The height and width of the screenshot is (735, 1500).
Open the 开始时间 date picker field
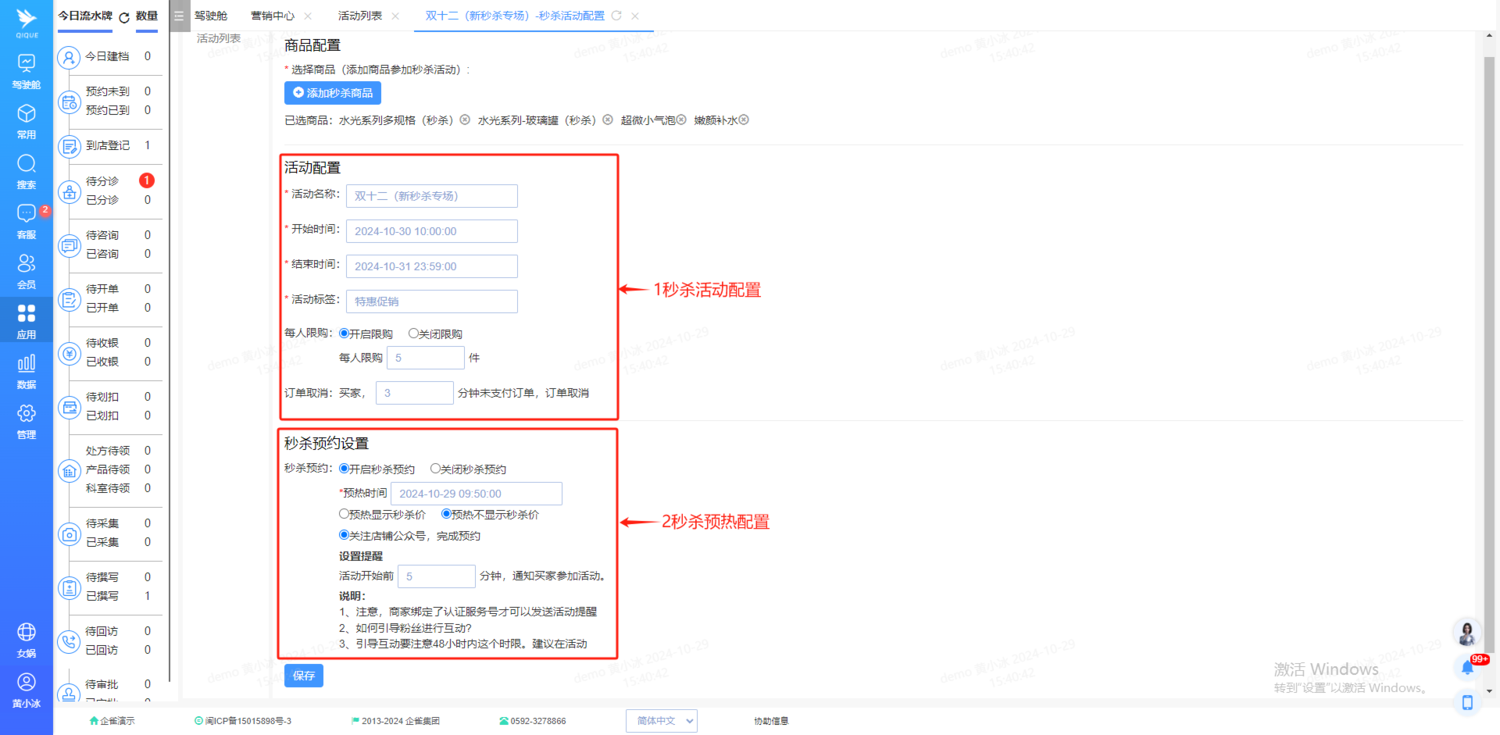(431, 231)
